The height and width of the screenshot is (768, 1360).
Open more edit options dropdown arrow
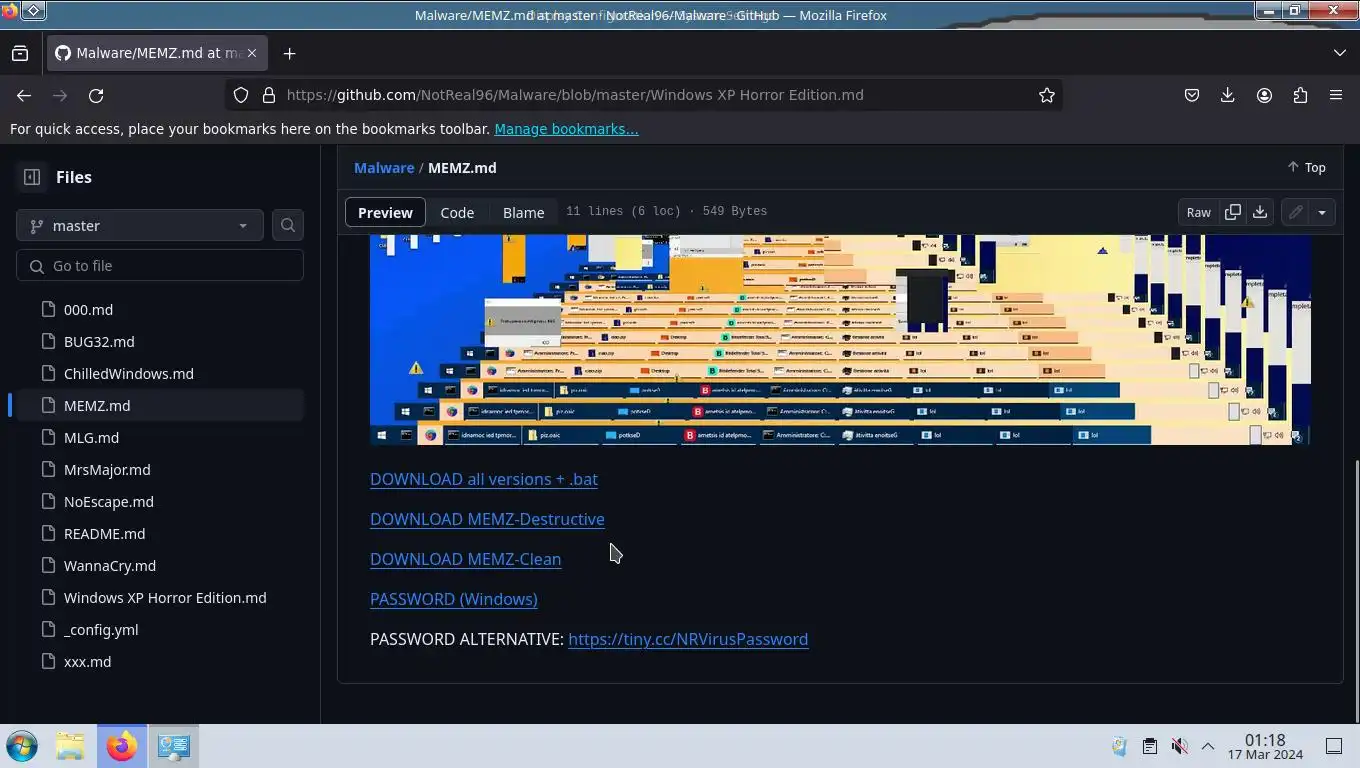1322,212
